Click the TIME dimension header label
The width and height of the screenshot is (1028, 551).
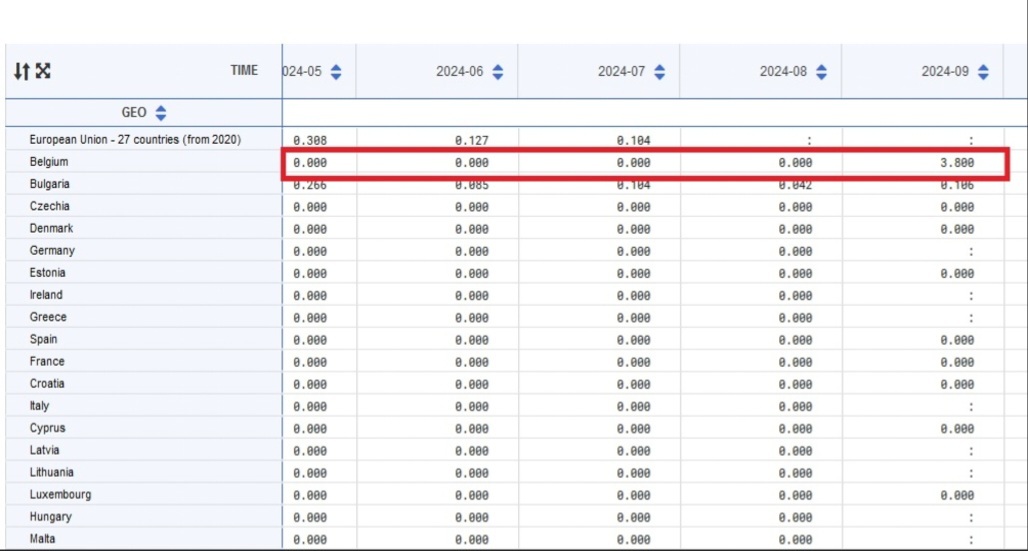pyautogui.click(x=244, y=71)
